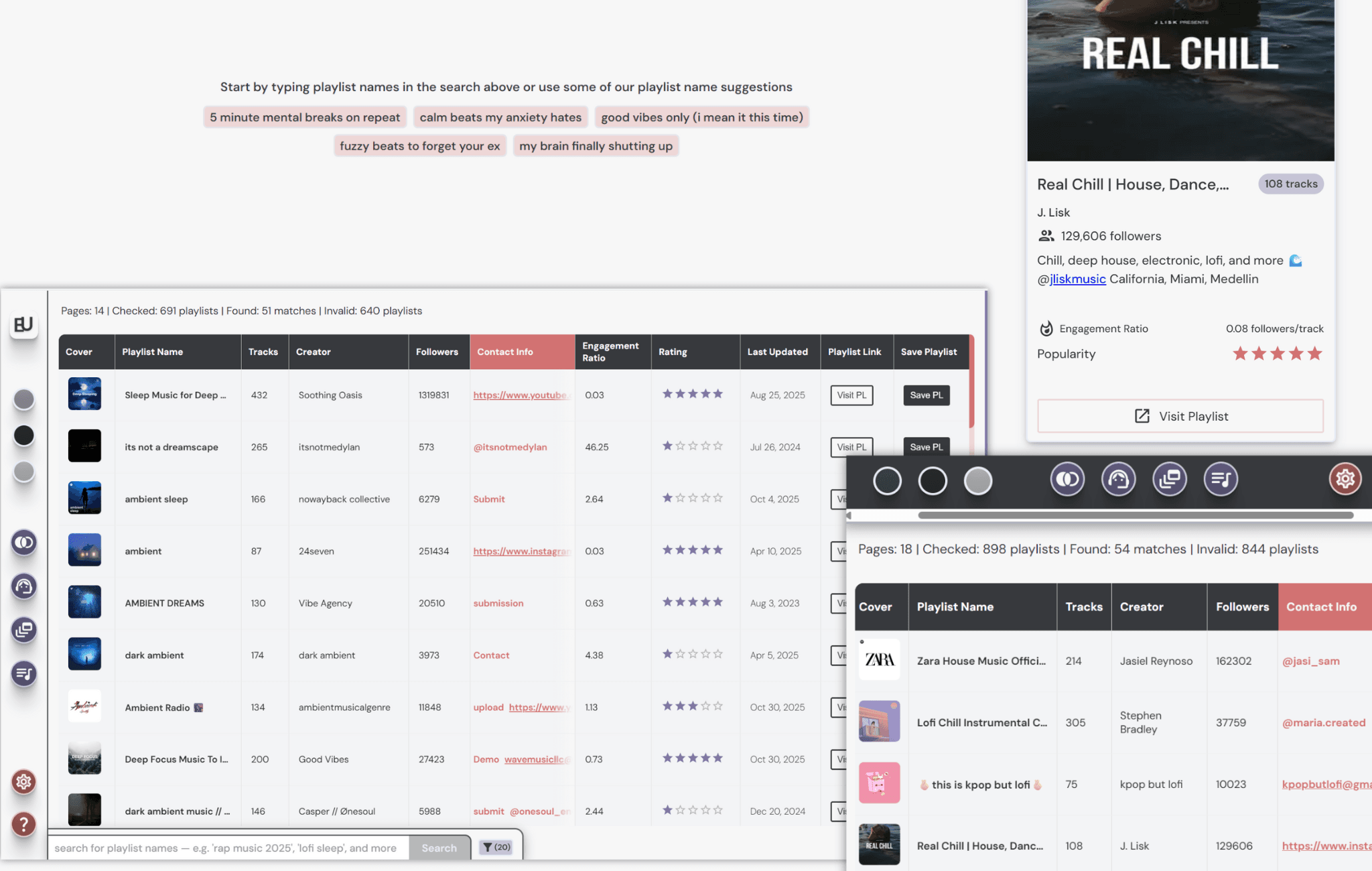The width and height of the screenshot is (1372, 871).
Task: Click the question mark help icon
Action: point(24,824)
